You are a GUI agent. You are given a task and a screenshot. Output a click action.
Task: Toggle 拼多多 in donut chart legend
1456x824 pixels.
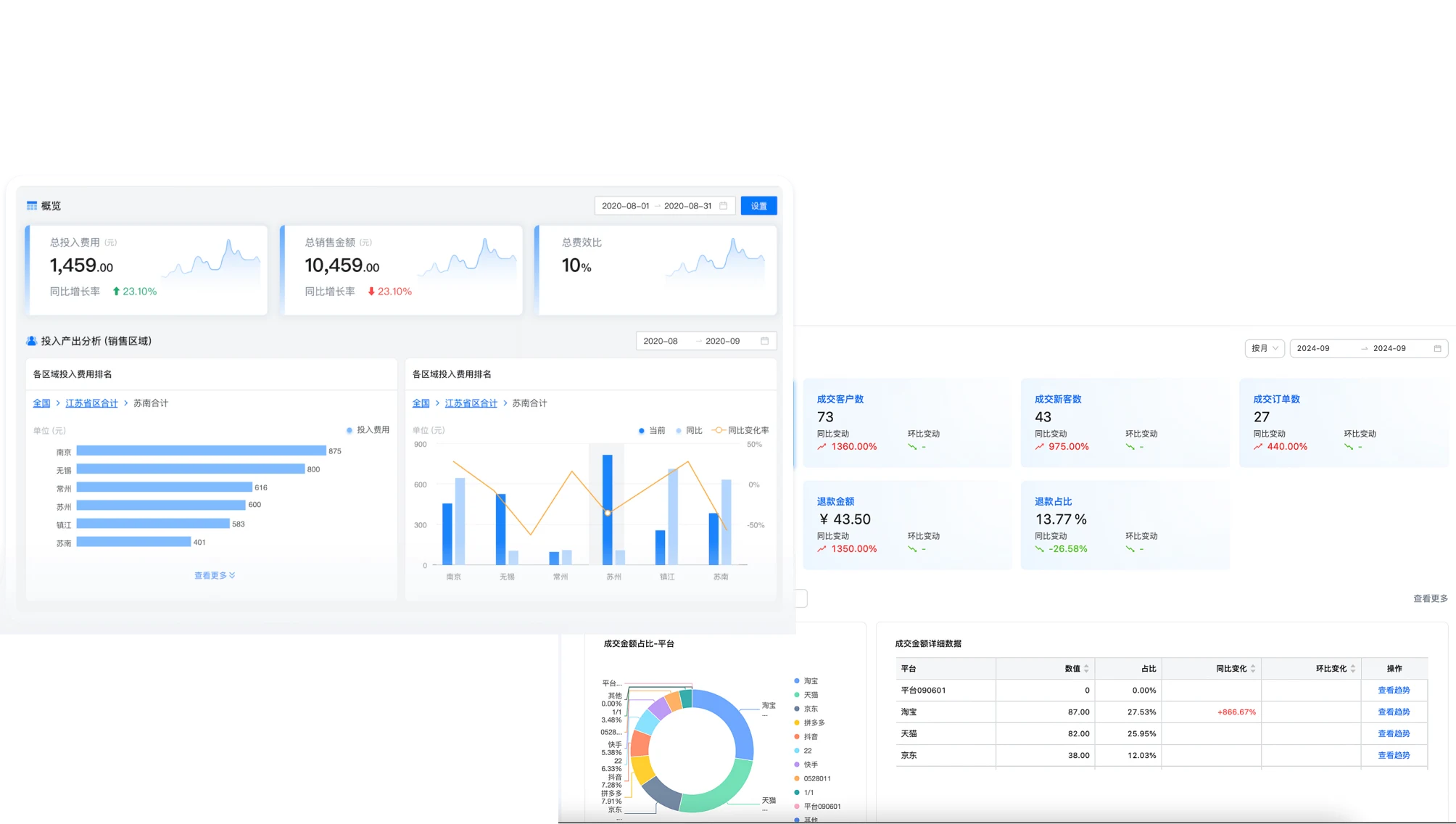(809, 722)
